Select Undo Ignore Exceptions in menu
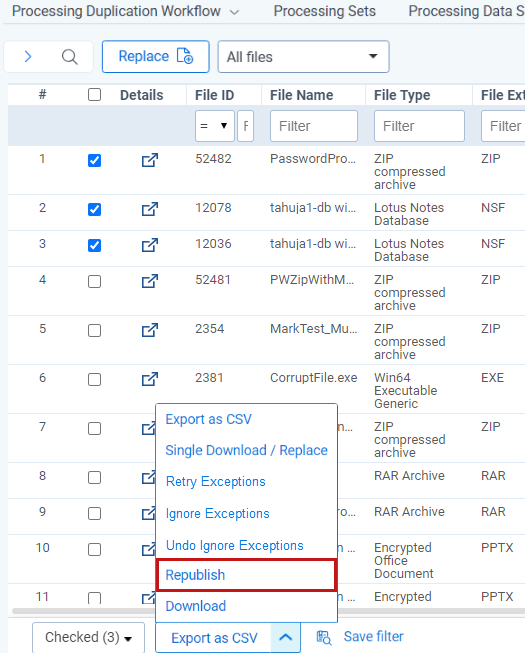 (x=234, y=545)
